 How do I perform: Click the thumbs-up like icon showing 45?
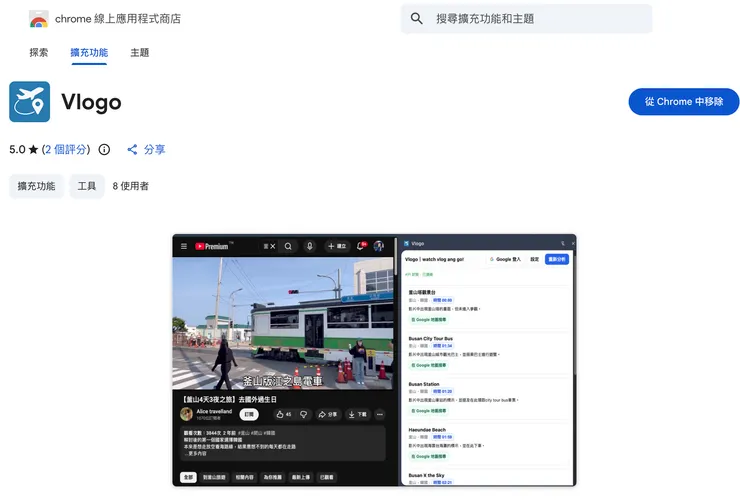(x=284, y=414)
